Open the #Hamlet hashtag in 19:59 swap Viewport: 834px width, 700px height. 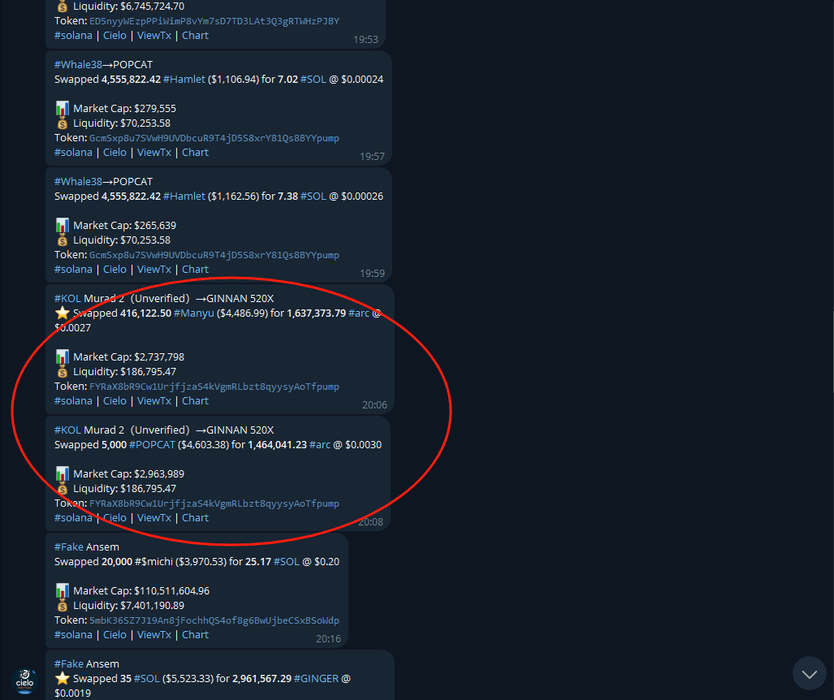click(x=184, y=196)
